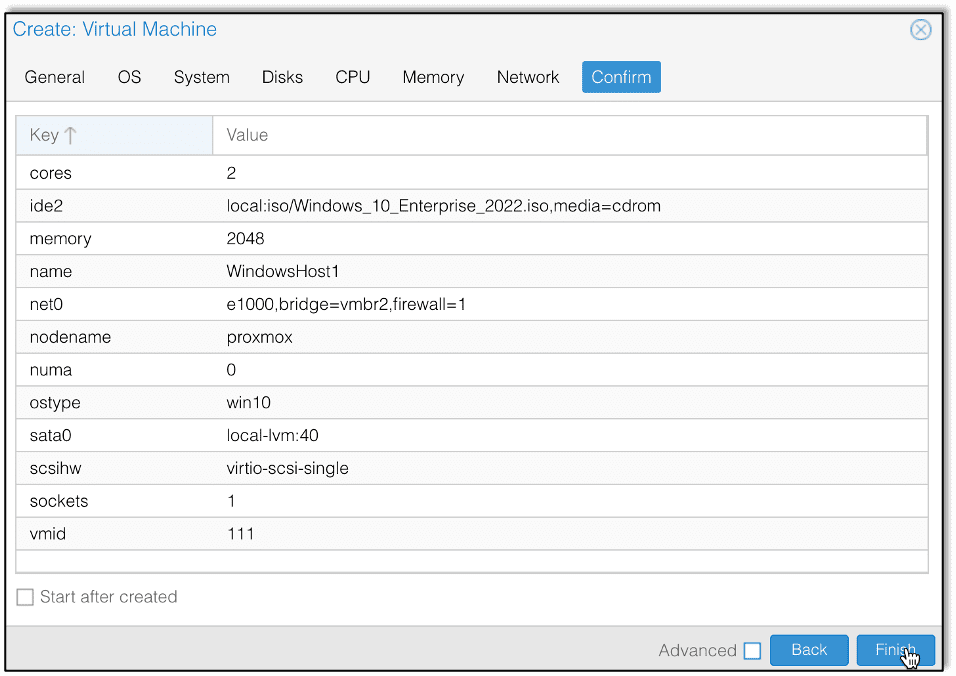Select the Confirm tab
Screen dimensions: 956x676
(x=620, y=77)
